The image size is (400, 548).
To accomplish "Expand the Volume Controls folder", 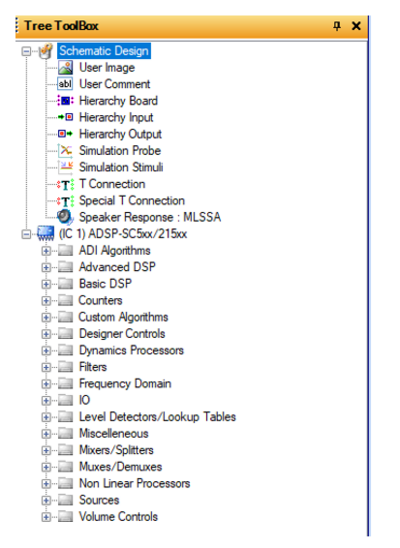I will point(46,517).
